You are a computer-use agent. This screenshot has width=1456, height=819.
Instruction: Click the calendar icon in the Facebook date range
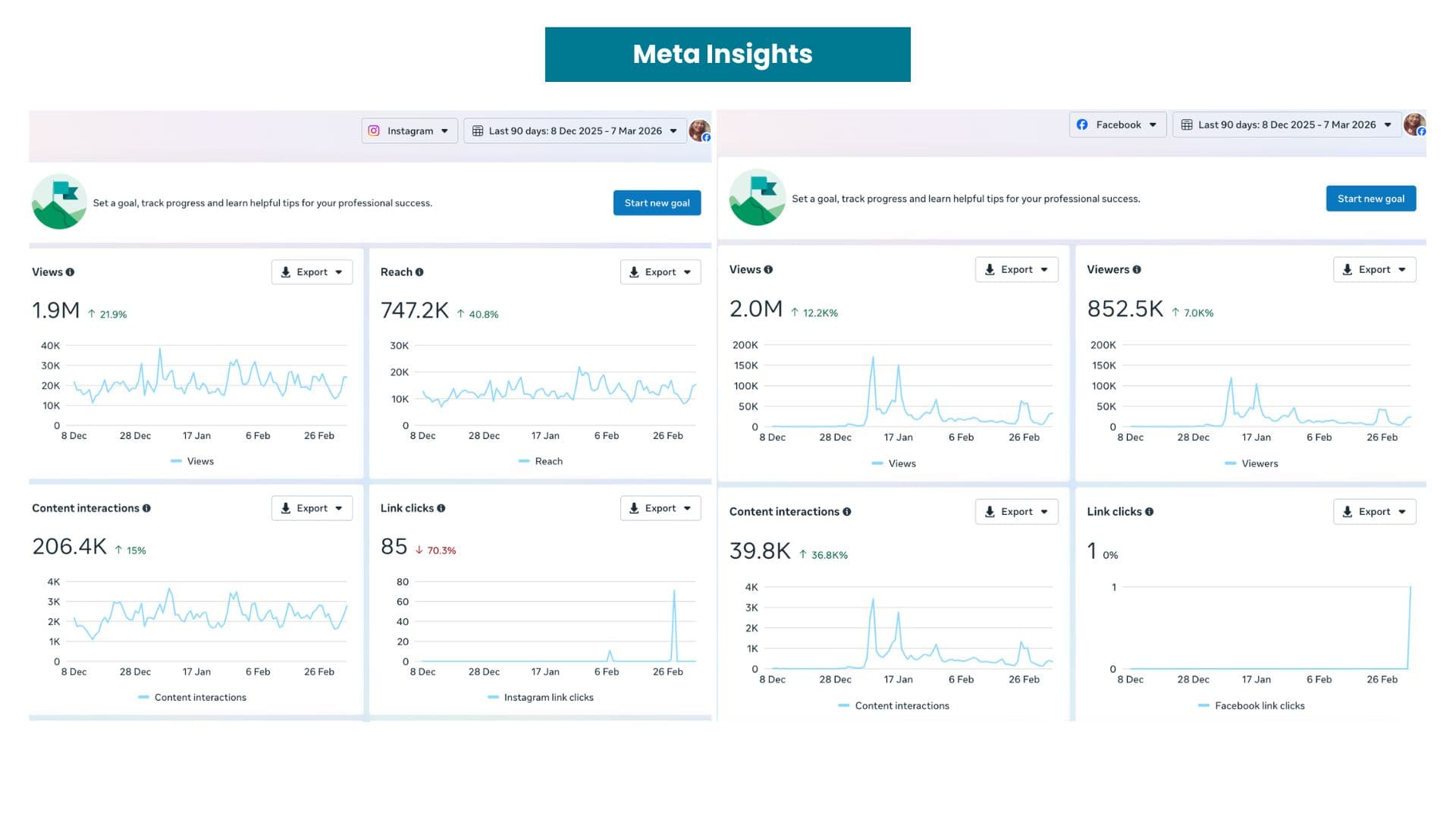[1187, 124]
